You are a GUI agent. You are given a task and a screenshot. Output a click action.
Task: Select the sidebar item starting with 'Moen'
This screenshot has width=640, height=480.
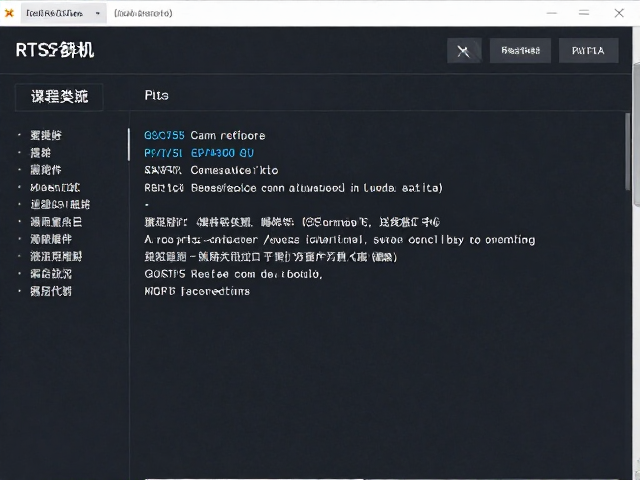[55, 187]
